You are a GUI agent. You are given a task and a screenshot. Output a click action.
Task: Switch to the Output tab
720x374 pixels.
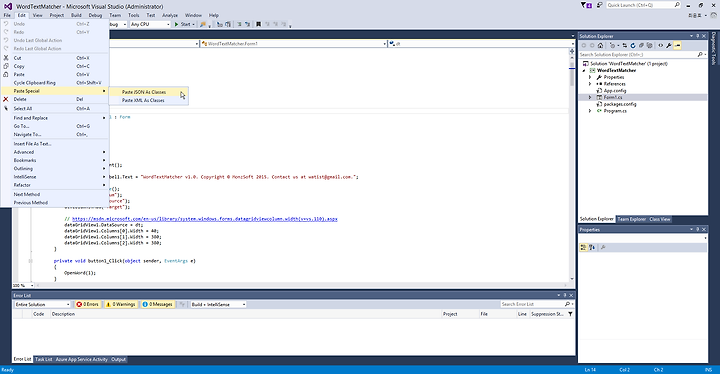coord(118,359)
